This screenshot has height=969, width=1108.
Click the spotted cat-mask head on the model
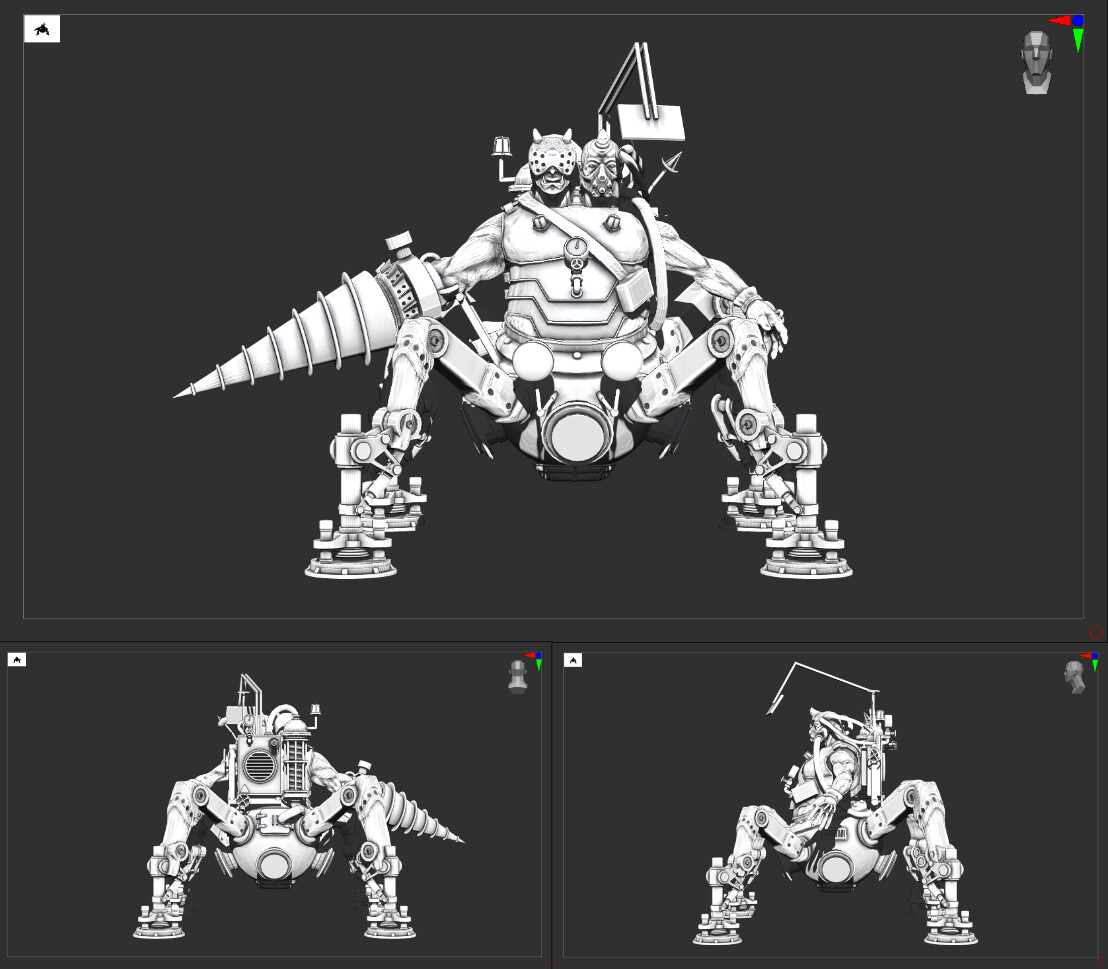(x=553, y=162)
